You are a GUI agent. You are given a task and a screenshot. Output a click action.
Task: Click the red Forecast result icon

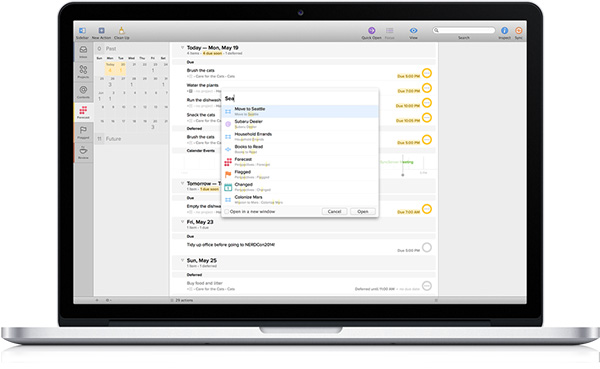pos(228,162)
